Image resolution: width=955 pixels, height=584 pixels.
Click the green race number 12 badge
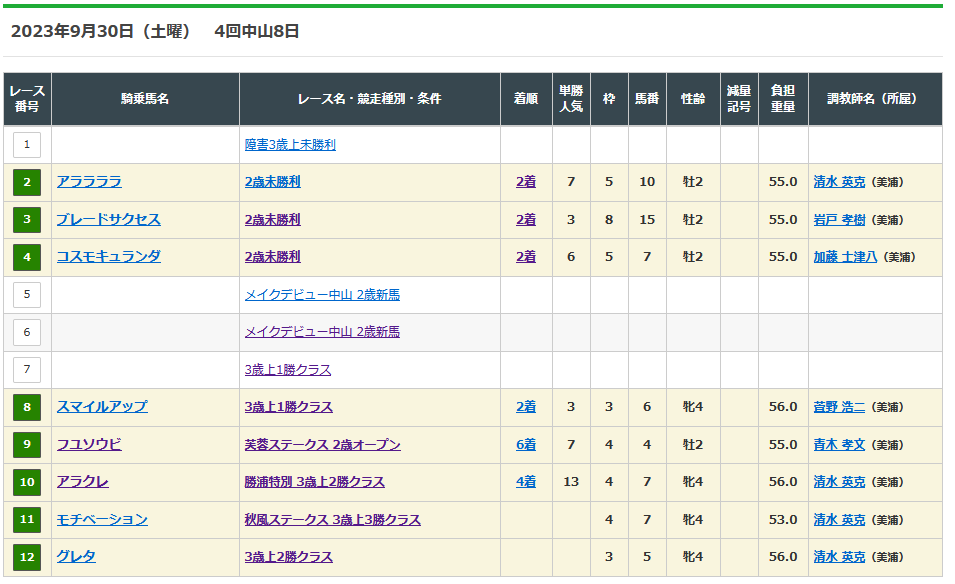27,557
